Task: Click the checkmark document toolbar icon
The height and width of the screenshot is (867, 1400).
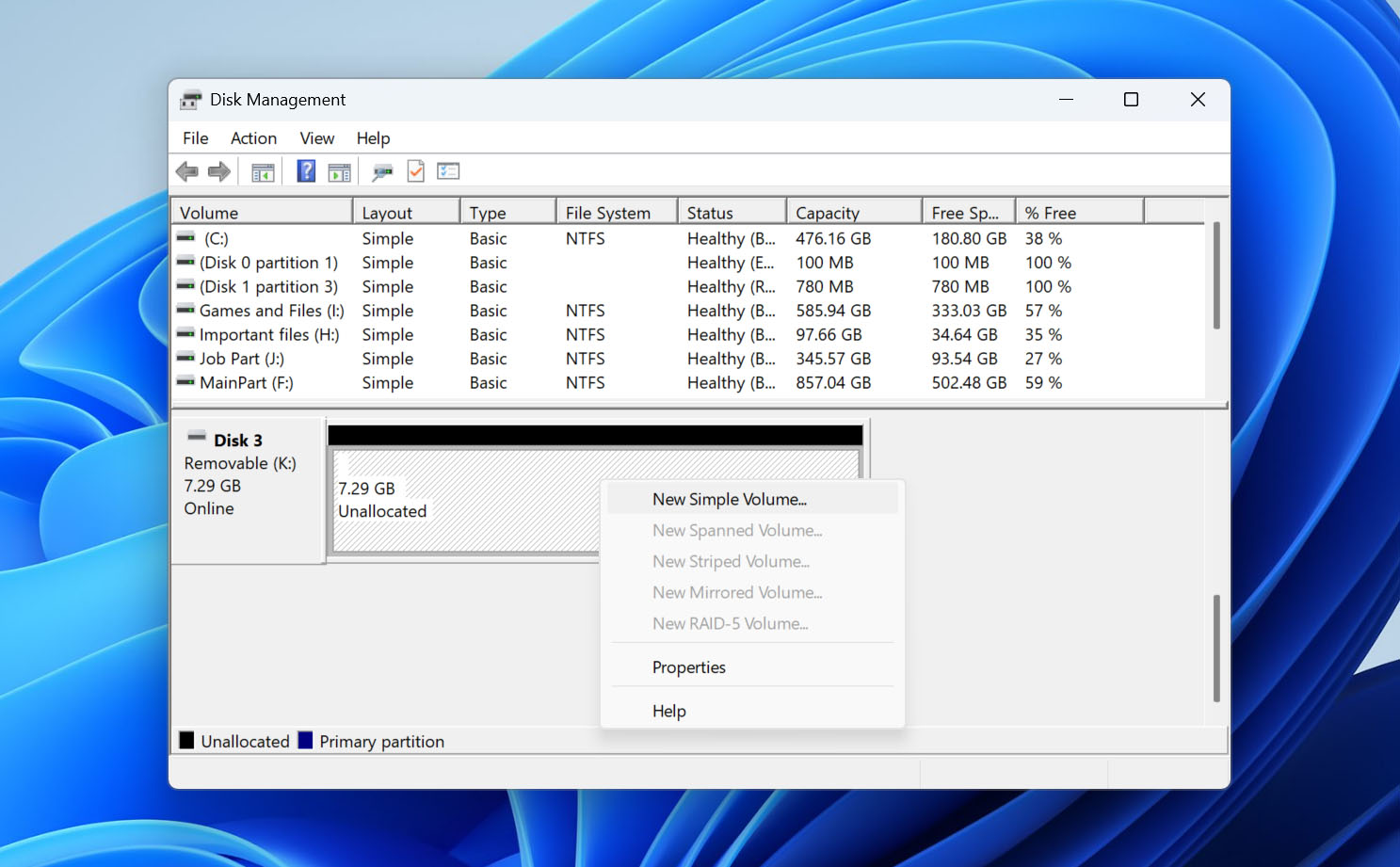Action: coord(415,171)
